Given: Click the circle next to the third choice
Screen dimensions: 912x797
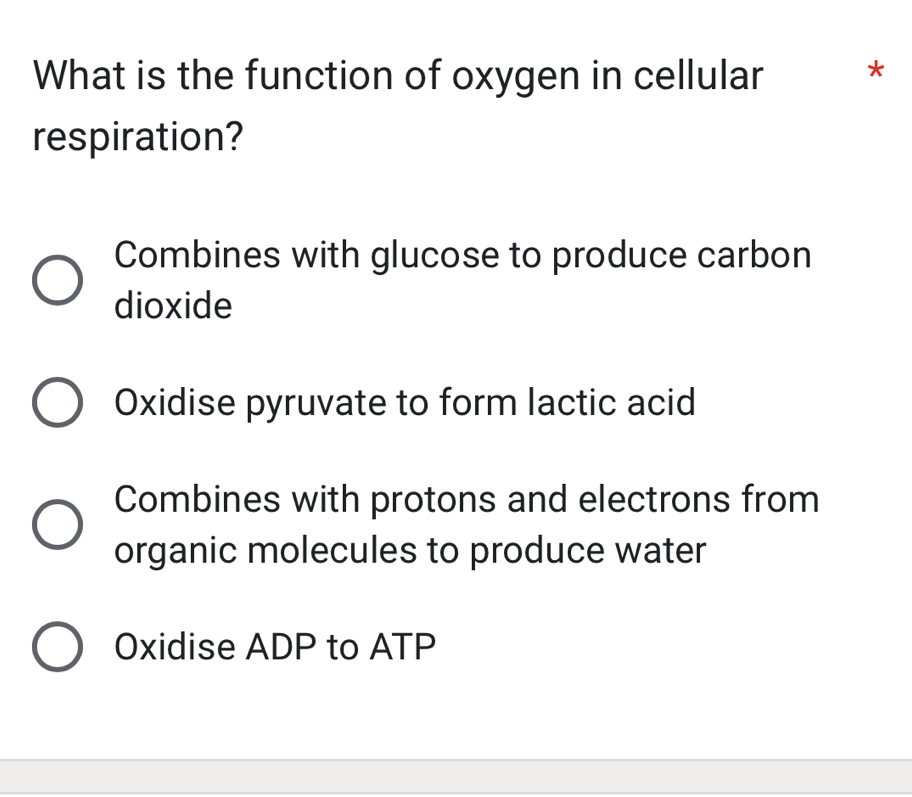Looking at the screenshot, I should tap(57, 524).
